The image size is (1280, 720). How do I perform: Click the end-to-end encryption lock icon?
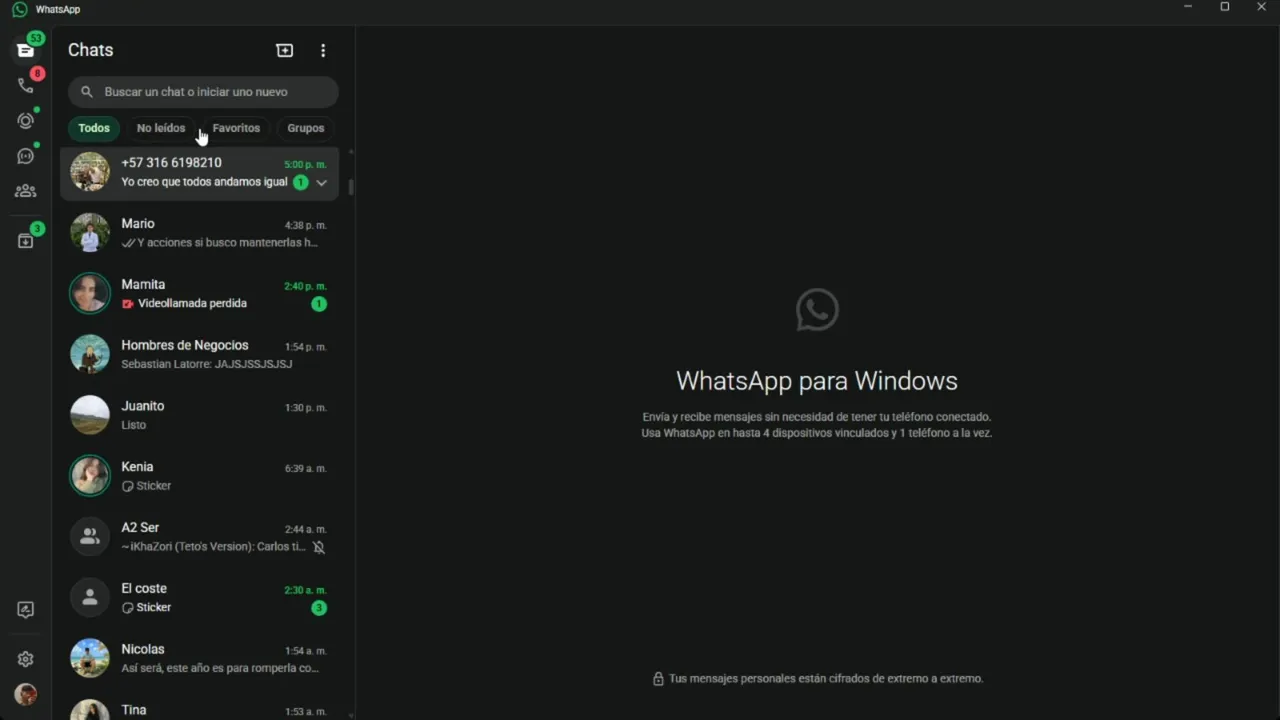click(x=658, y=679)
